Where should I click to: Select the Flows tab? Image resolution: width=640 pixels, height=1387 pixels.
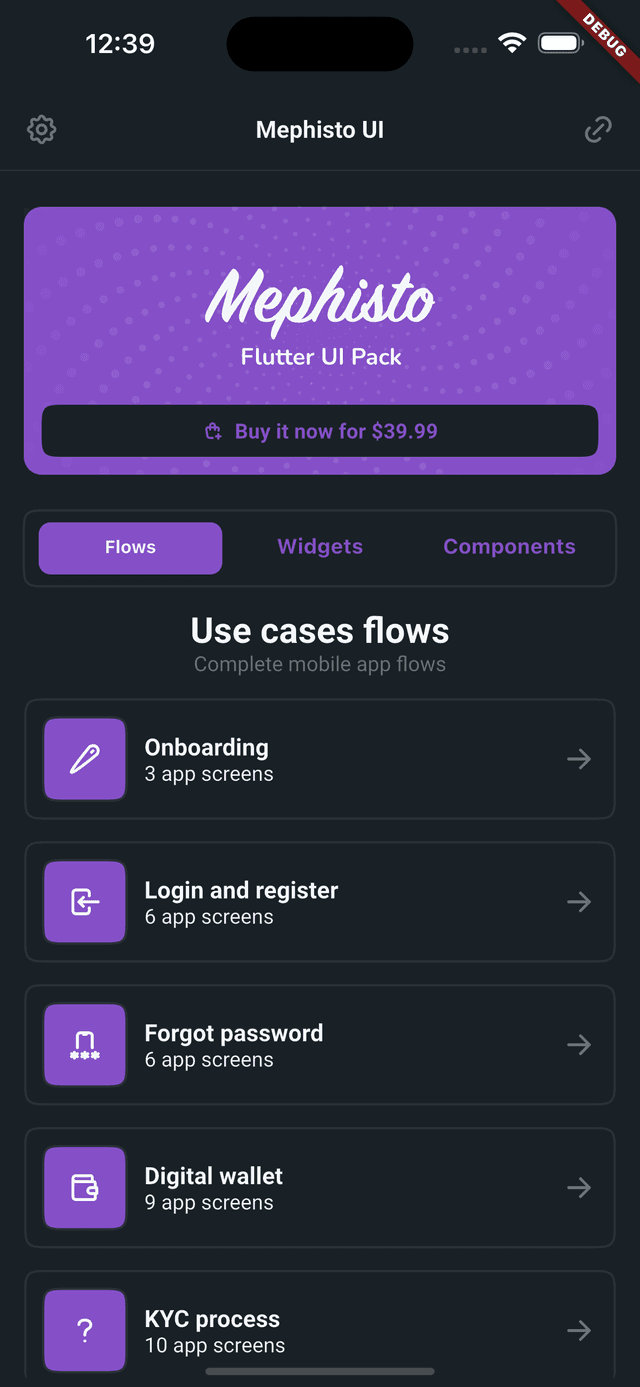(x=130, y=548)
